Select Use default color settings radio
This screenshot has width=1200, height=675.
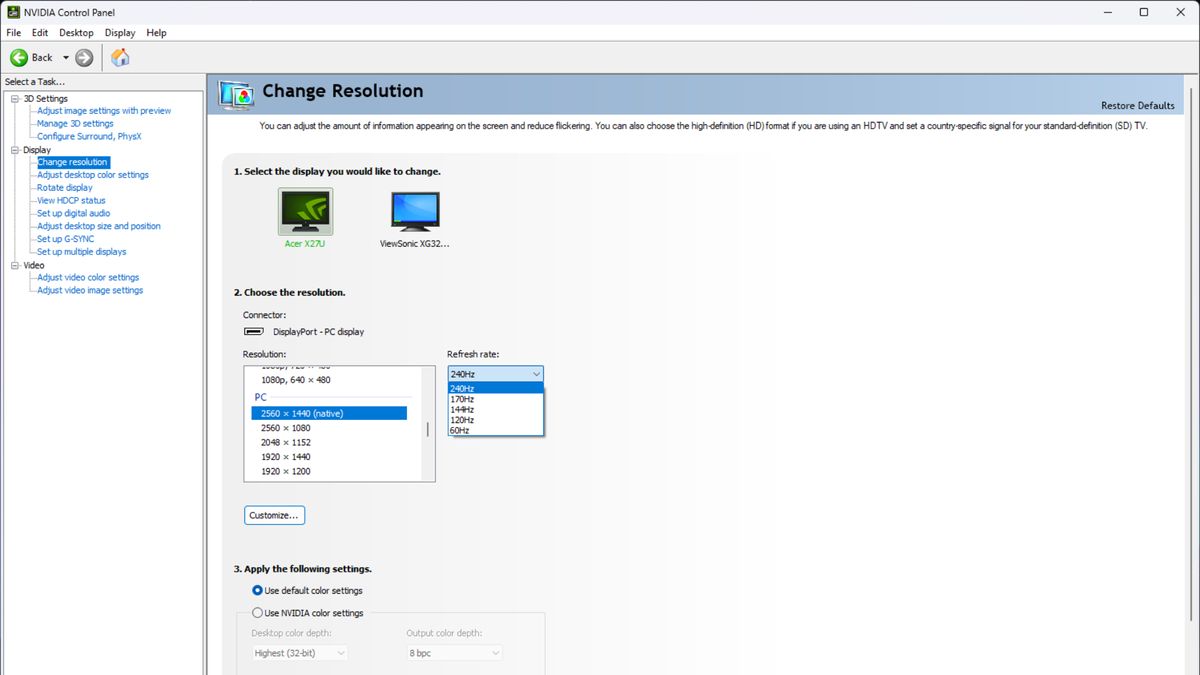[x=258, y=591]
